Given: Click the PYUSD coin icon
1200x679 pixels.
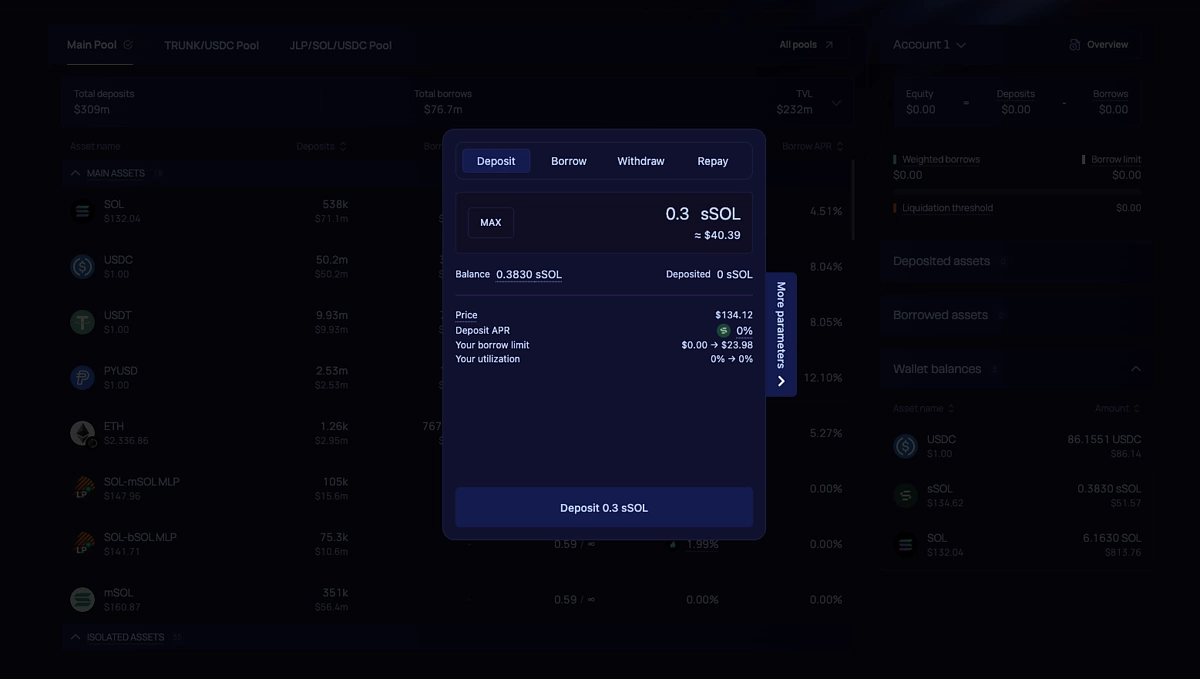Looking at the screenshot, I should coord(82,377).
